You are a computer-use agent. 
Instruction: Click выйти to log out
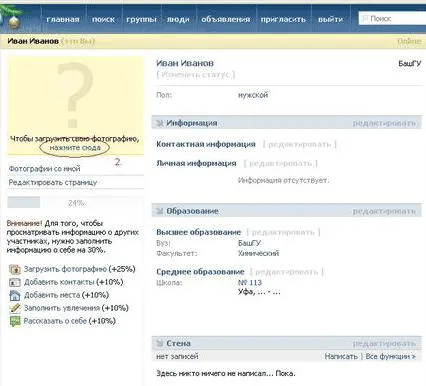(330, 19)
